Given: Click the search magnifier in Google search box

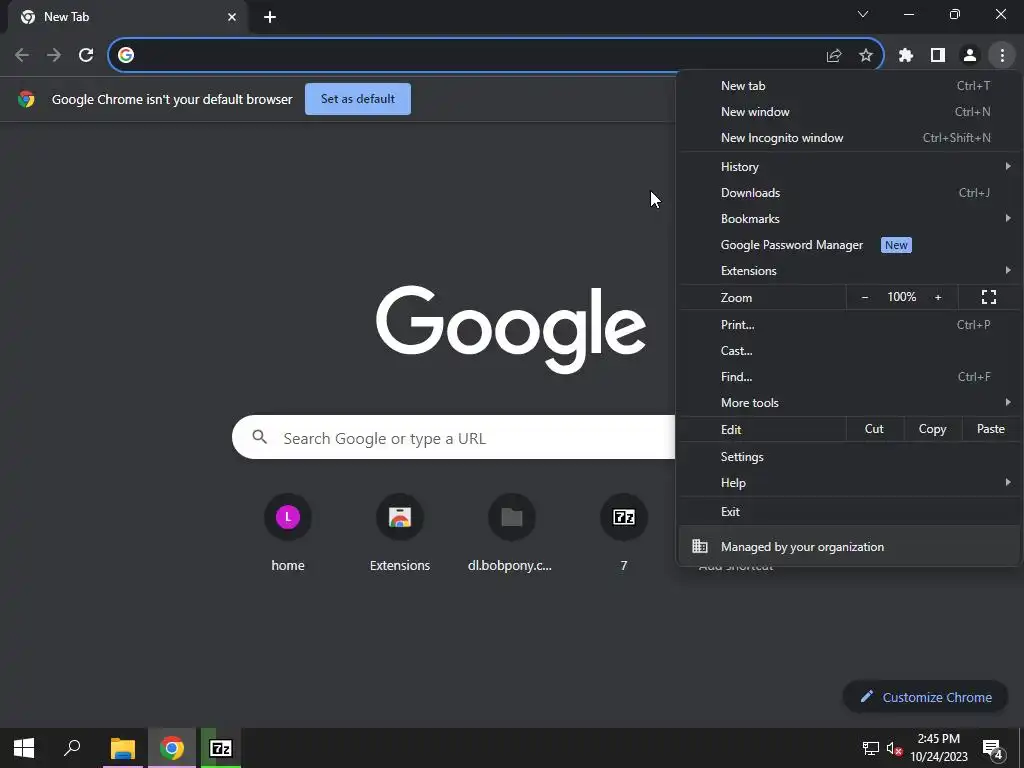Looking at the screenshot, I should (259, 437).
